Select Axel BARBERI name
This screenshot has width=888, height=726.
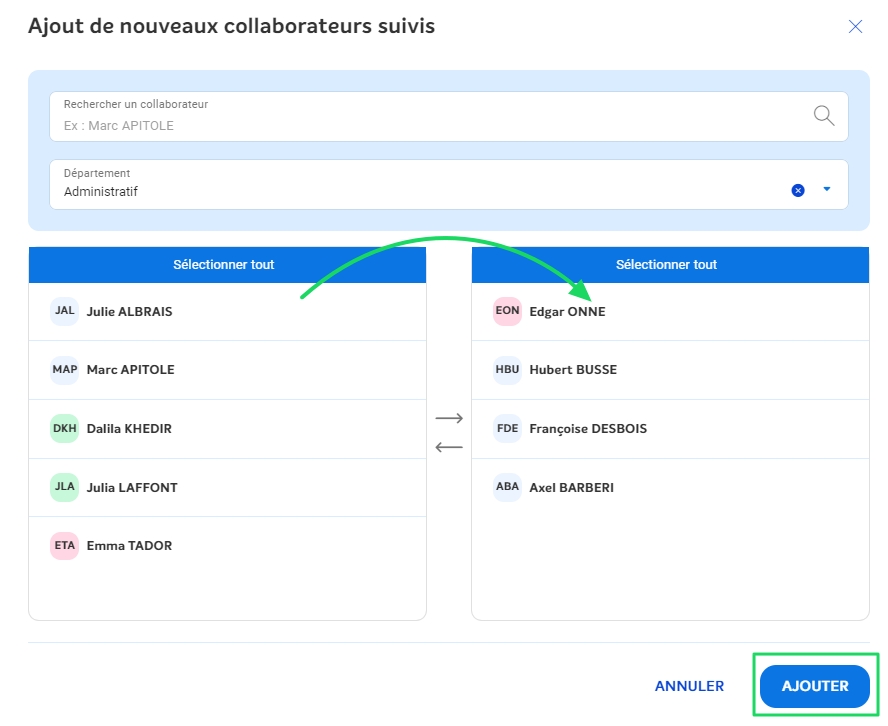coord(571,488)
